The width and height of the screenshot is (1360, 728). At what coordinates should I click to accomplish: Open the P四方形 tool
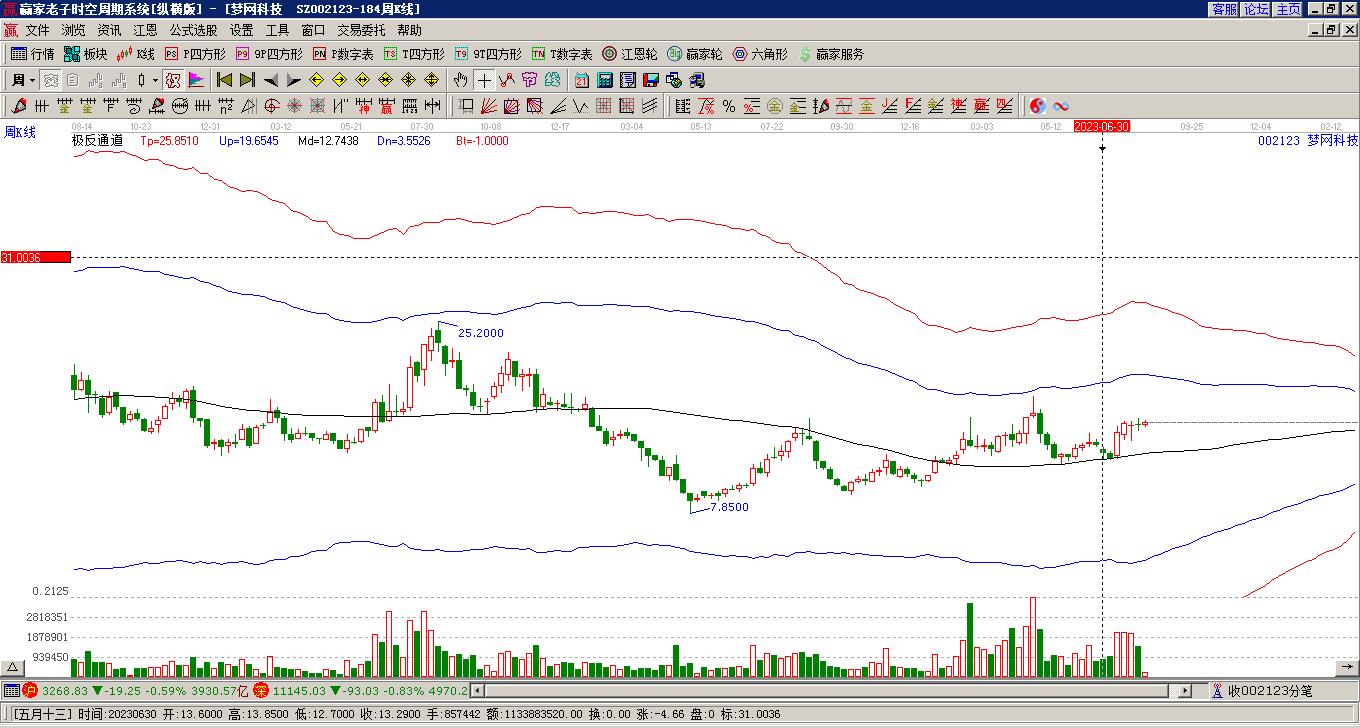tap(195, 54)
